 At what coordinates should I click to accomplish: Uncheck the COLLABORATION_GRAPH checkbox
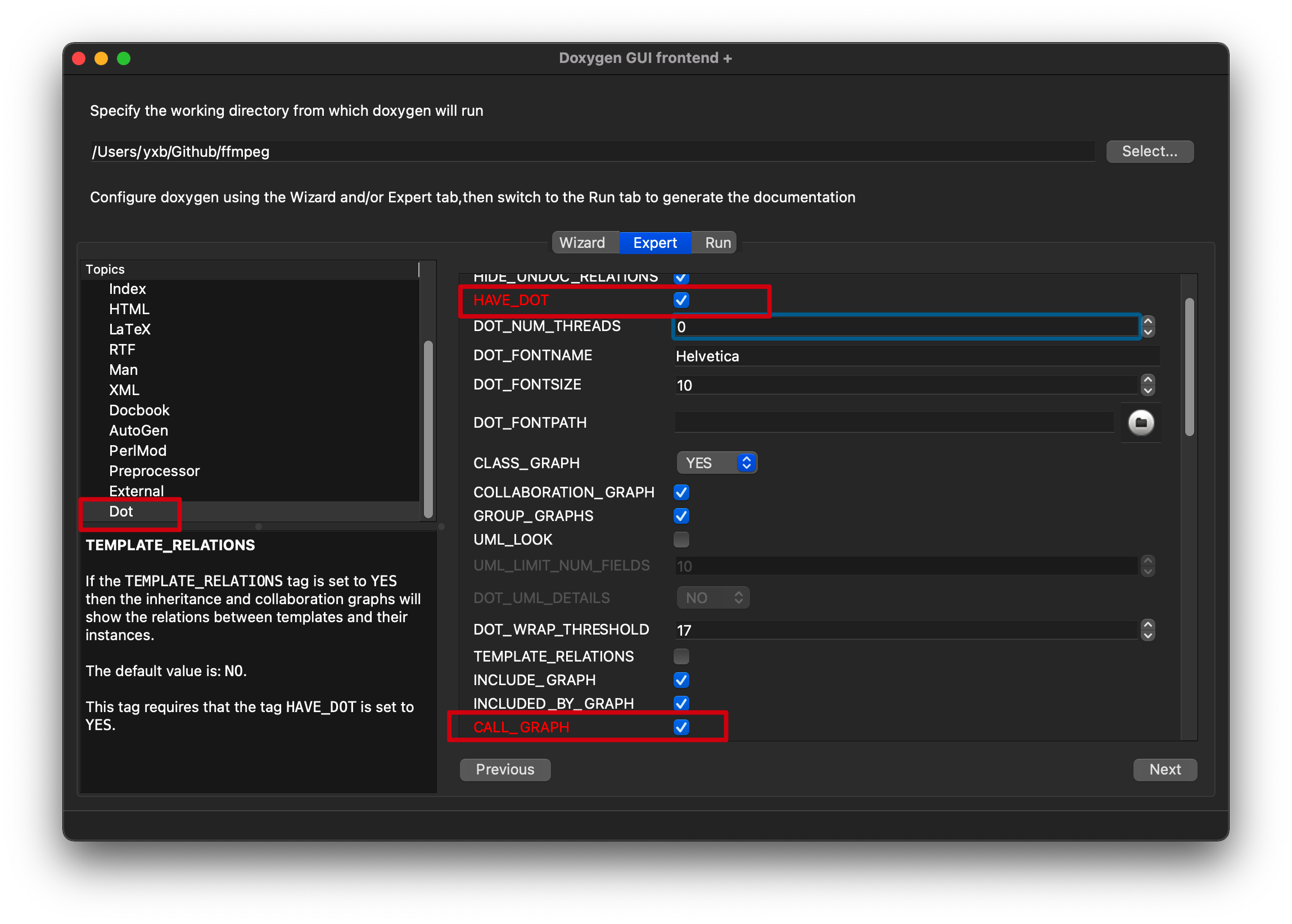(681, 492)
